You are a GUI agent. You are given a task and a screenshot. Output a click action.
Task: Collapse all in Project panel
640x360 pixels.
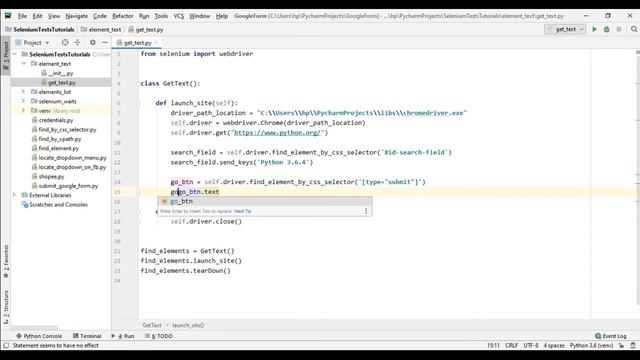point(77,42)
